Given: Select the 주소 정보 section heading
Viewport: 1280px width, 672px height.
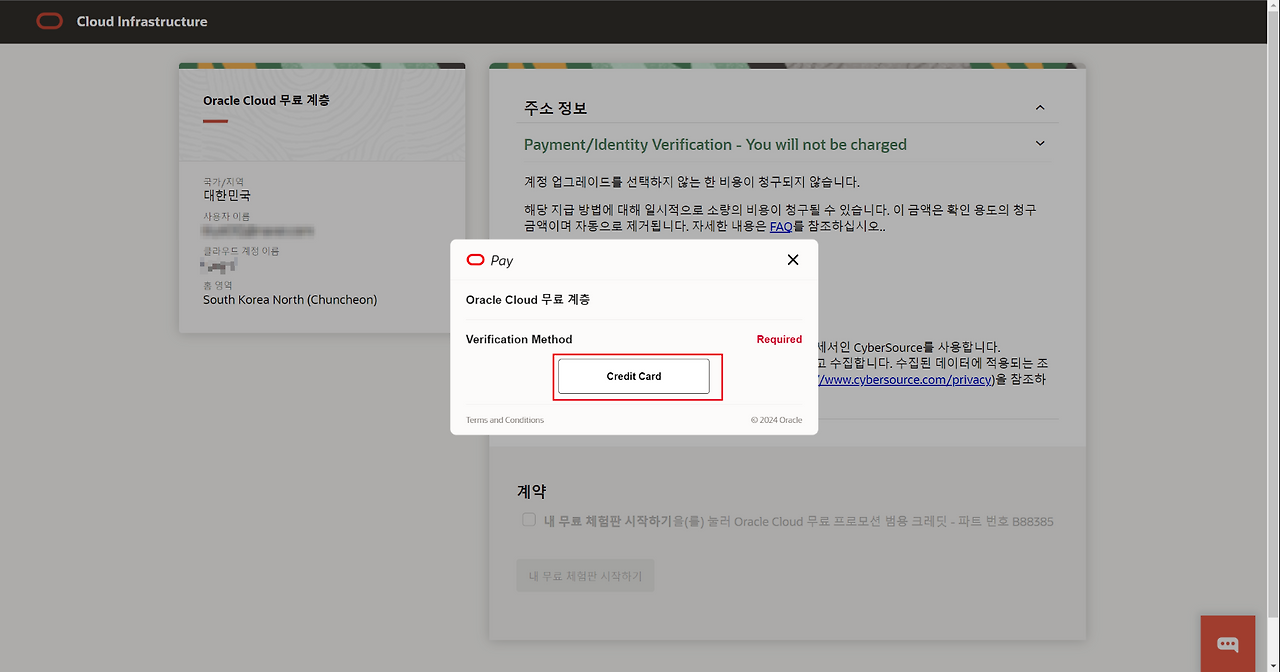Looking at the screenshot, I should [555, 108].
